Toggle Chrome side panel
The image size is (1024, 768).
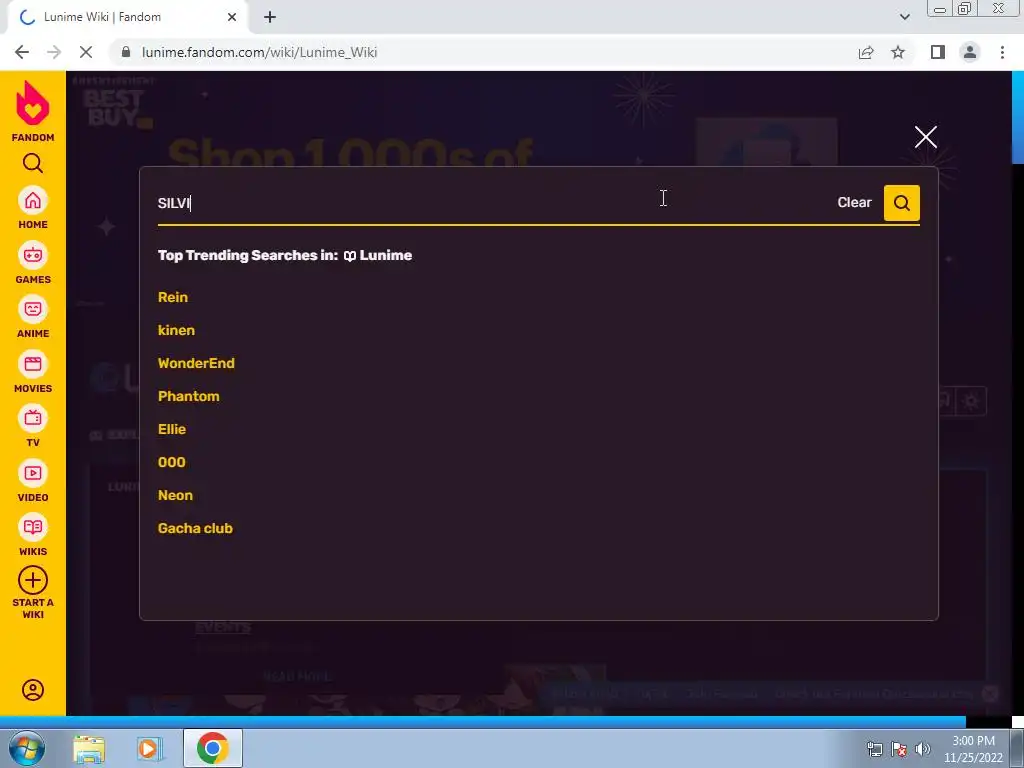pyautogui.click(x=938, y=52)
